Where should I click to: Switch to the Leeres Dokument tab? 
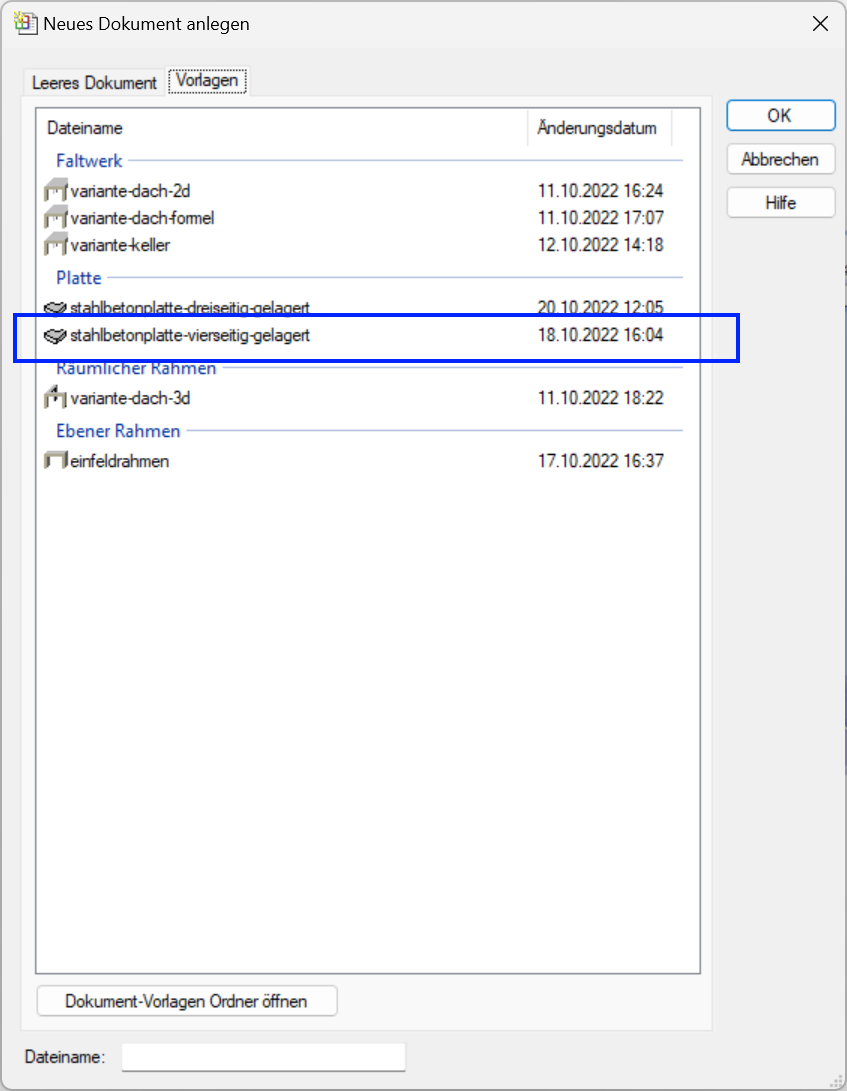pyautogui.click(x=95, y=83)
